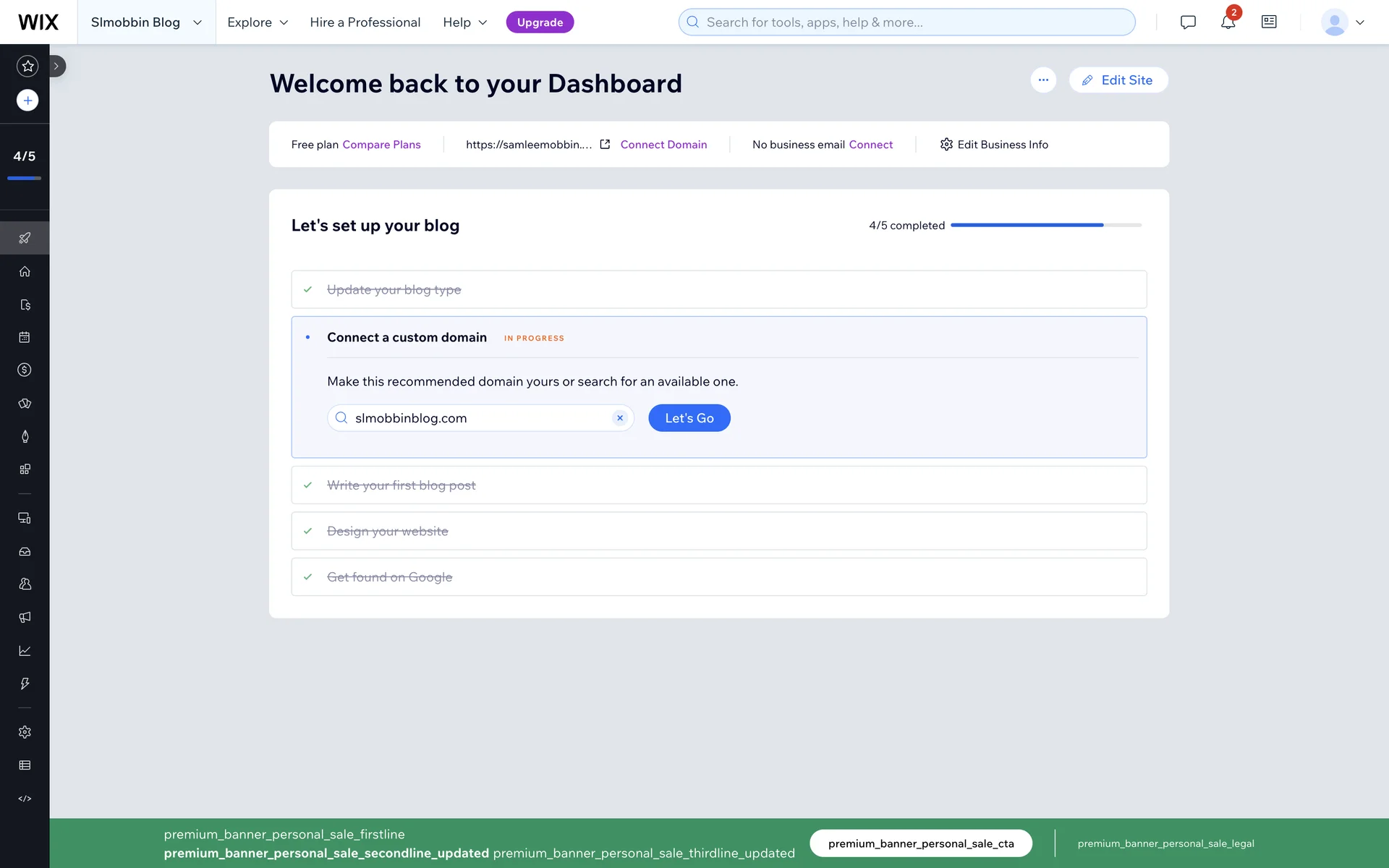This screenshot has height=868, width=1389.
Task: Click the Home icon in sidebar
Action: coord(25,271)
